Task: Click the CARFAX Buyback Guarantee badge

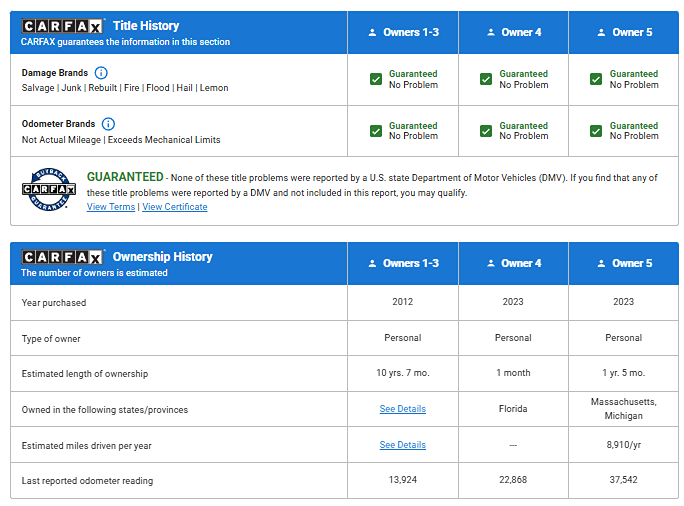Action: click(x=49, y=189)
